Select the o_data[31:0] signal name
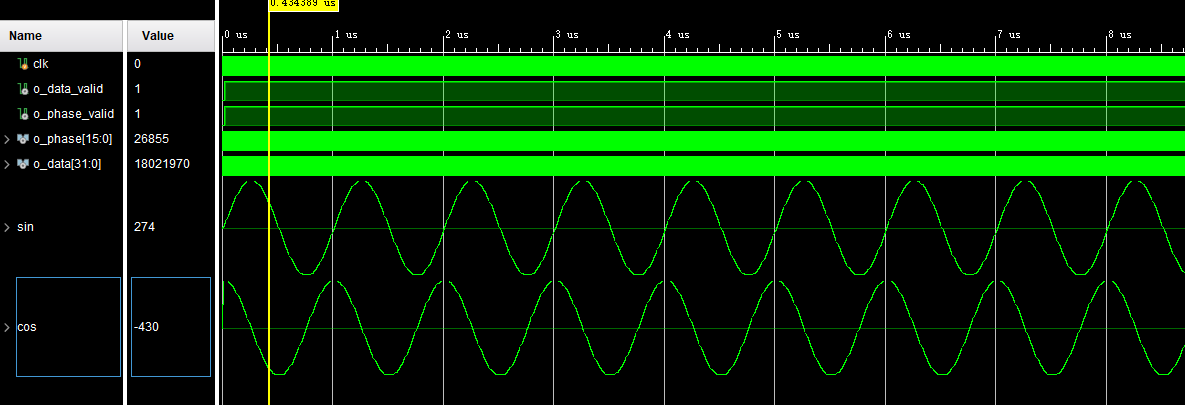1185x405 pixels. point(67,164)
